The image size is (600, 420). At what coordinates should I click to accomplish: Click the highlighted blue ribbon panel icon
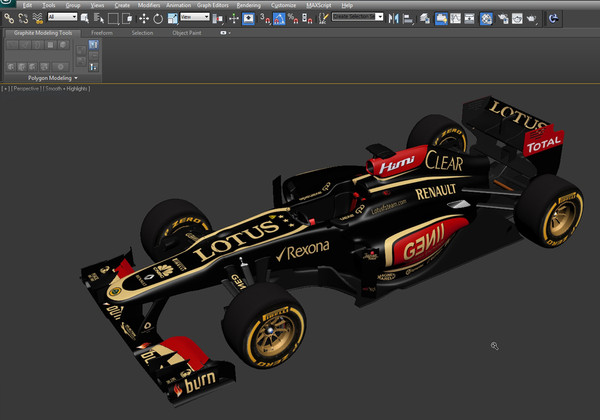click(x=93, y=45)
